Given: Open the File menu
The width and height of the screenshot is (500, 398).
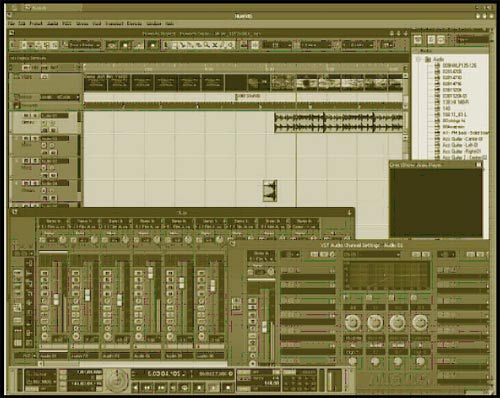Looking at the screenshot, I should tap(12, 24).
